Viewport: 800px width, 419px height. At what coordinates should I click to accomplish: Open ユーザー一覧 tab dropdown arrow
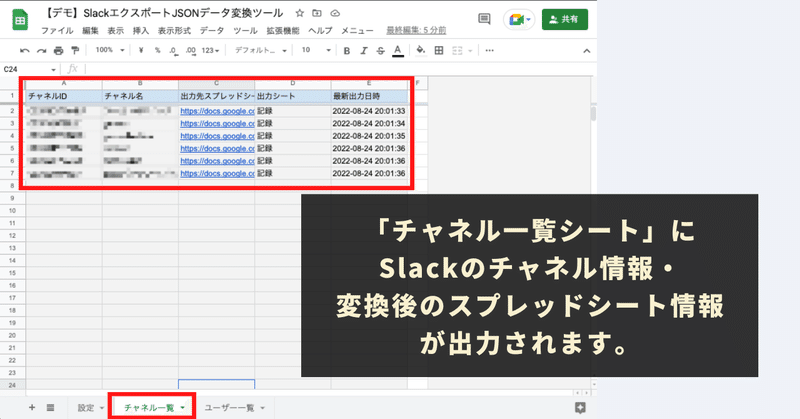coord(263,408)
